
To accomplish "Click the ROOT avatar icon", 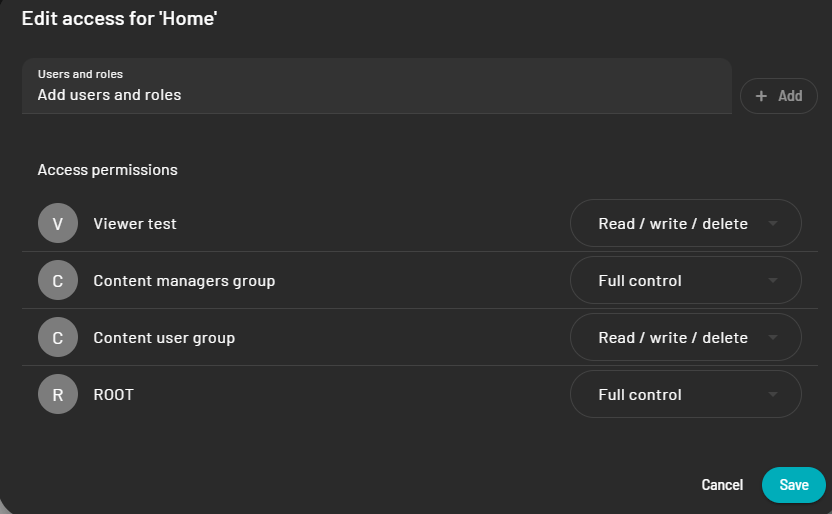I will coord(58,394).
